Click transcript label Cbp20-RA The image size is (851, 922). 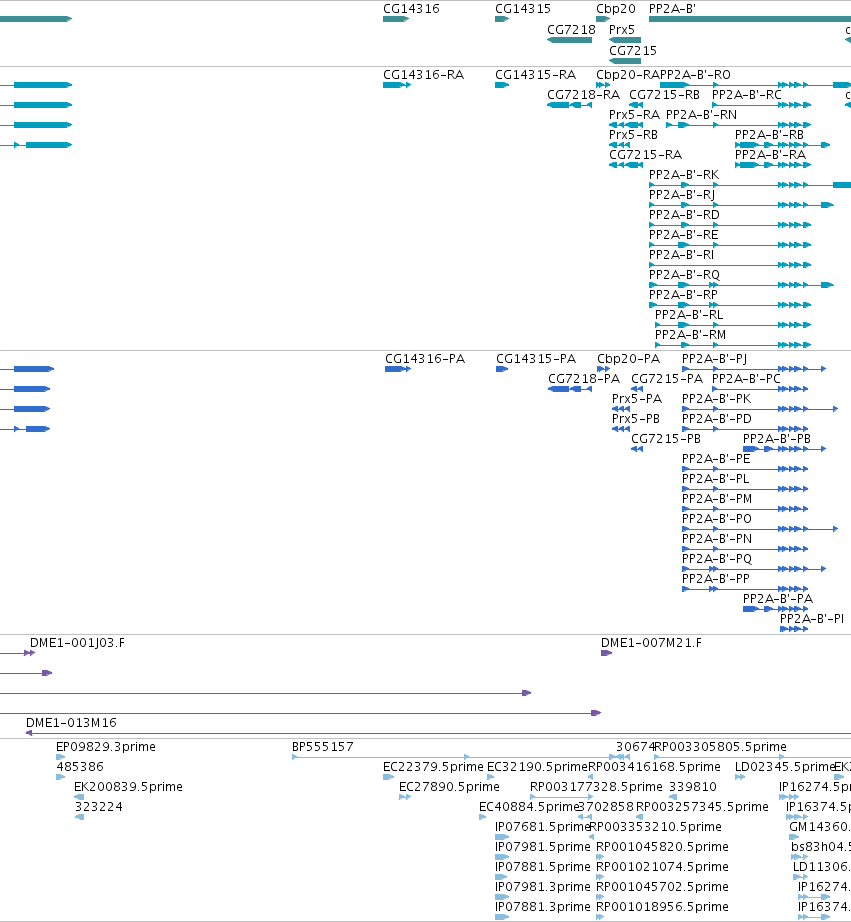point(628,75)
